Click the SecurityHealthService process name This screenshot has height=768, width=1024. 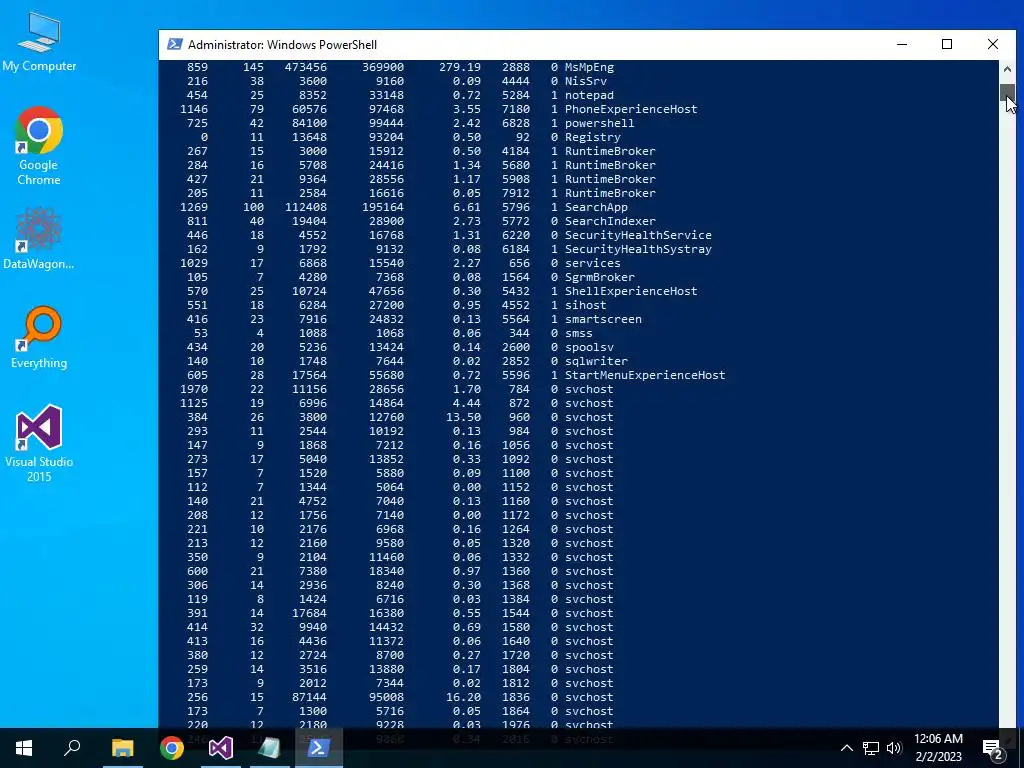[x=638, y=235]
